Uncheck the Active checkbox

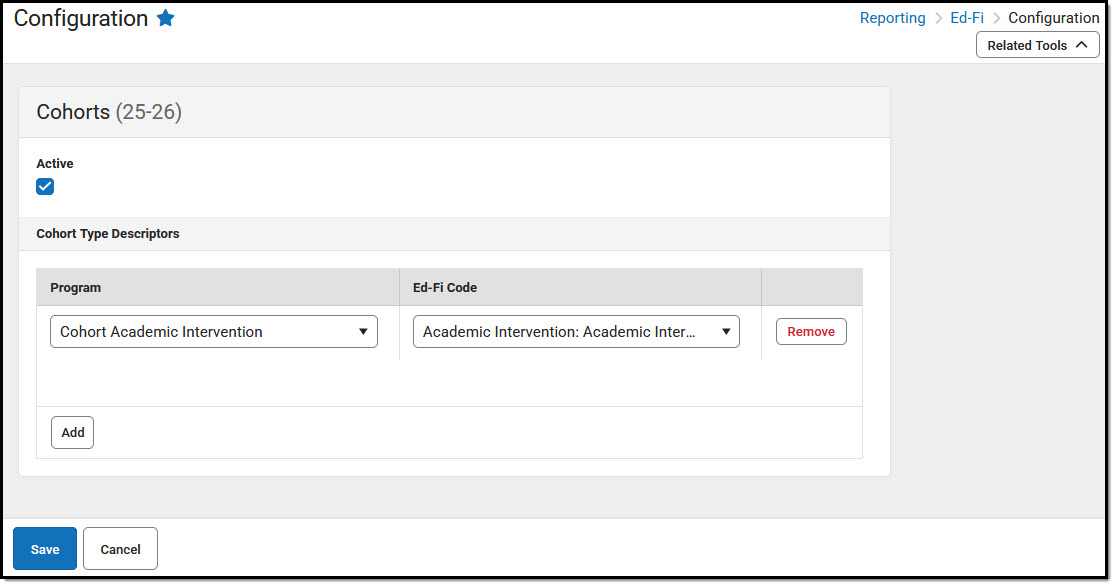point(45,186)
